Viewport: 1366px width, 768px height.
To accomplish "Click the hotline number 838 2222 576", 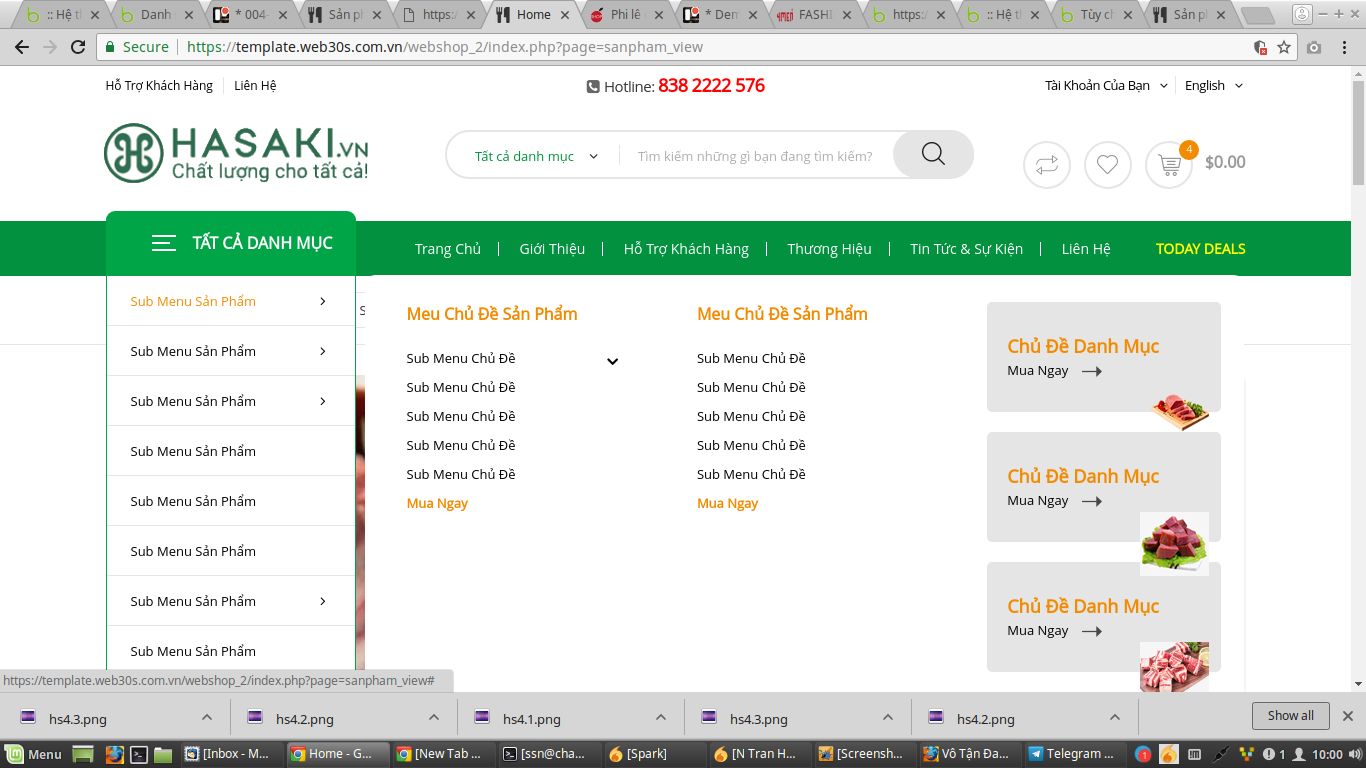I will (711, 86).
